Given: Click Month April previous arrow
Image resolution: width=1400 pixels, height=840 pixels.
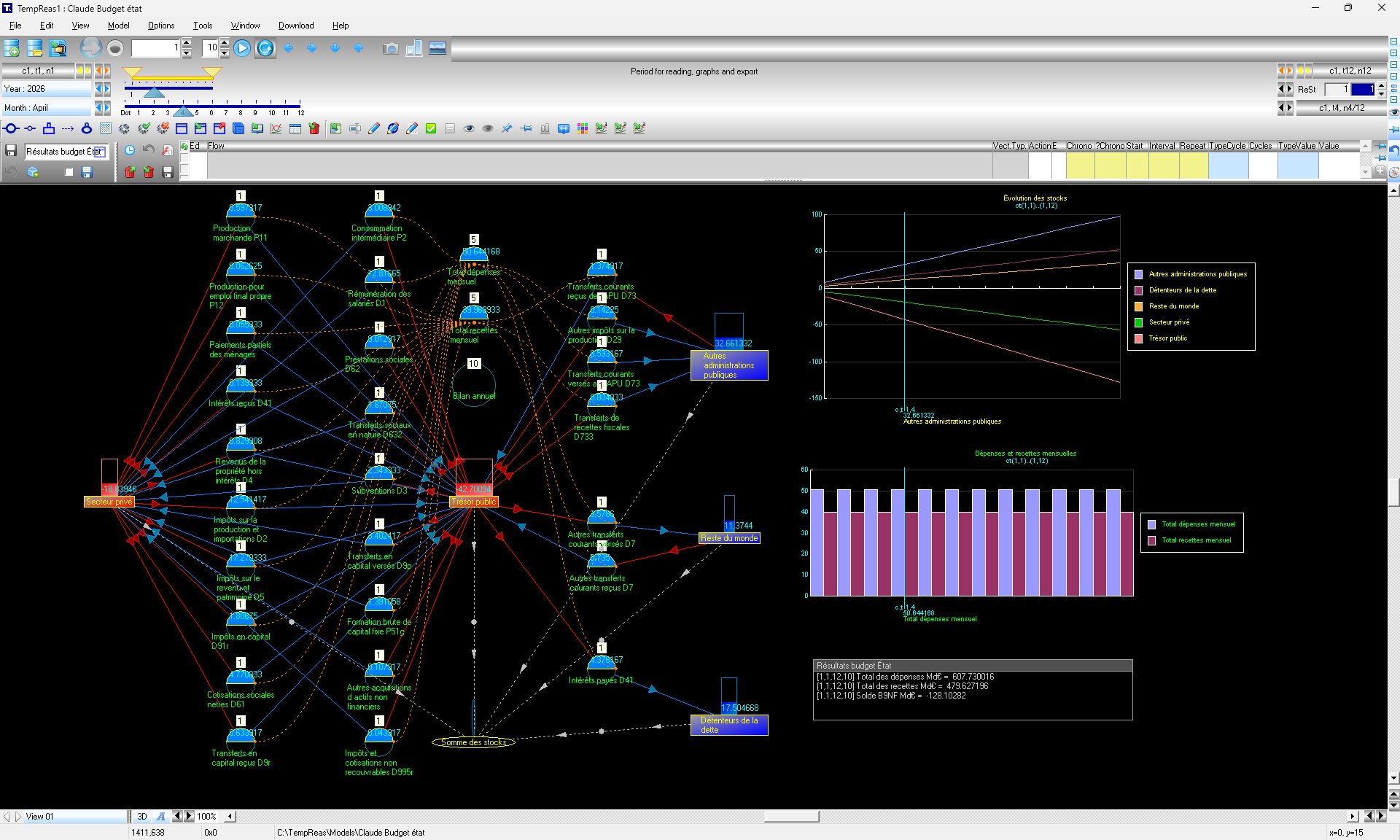Looking at the screenshot, I should pyautogui.click(x=98, y=108).
